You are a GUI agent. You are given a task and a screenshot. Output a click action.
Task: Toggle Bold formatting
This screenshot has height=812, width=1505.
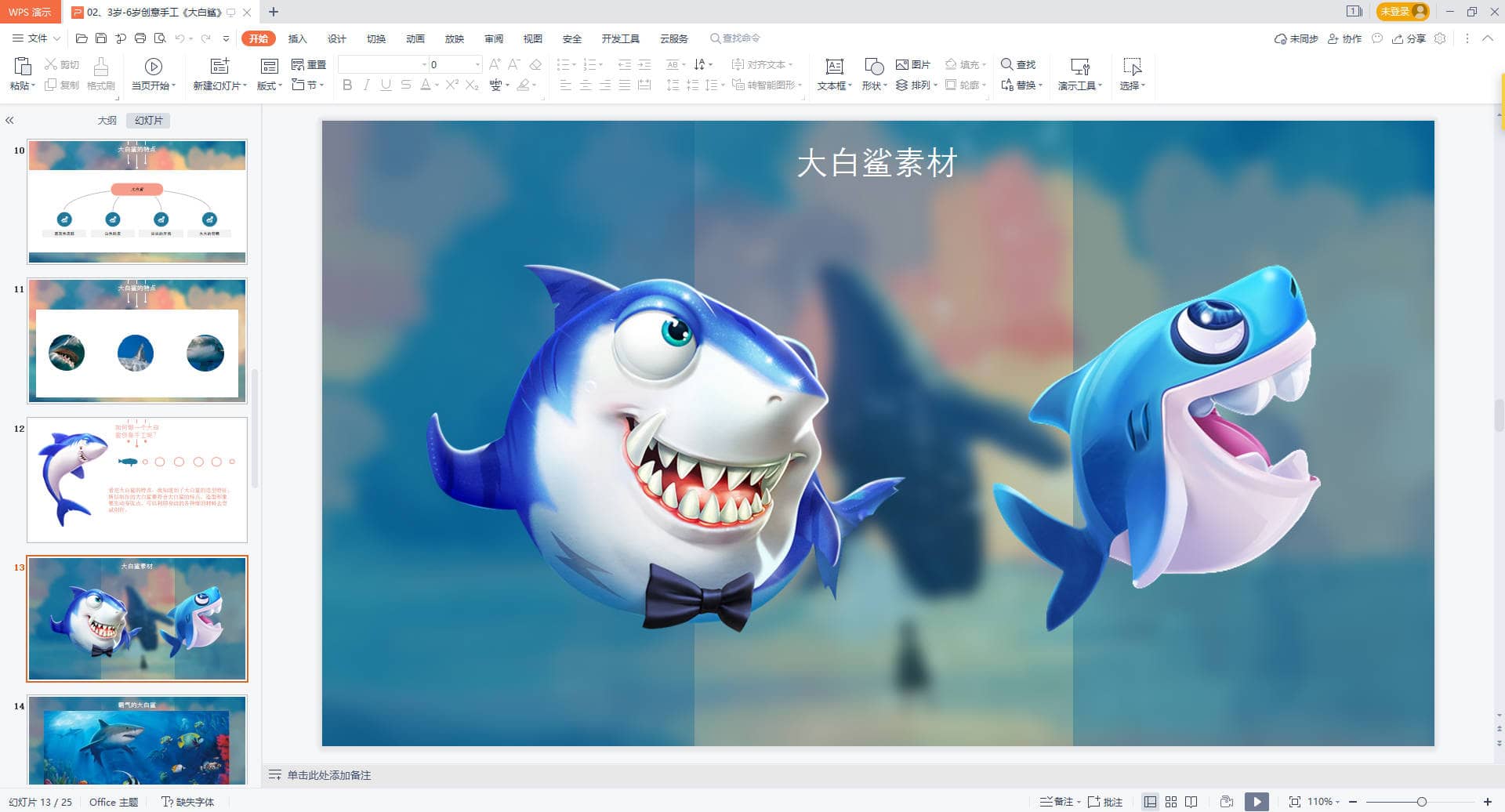coord(347,85)
